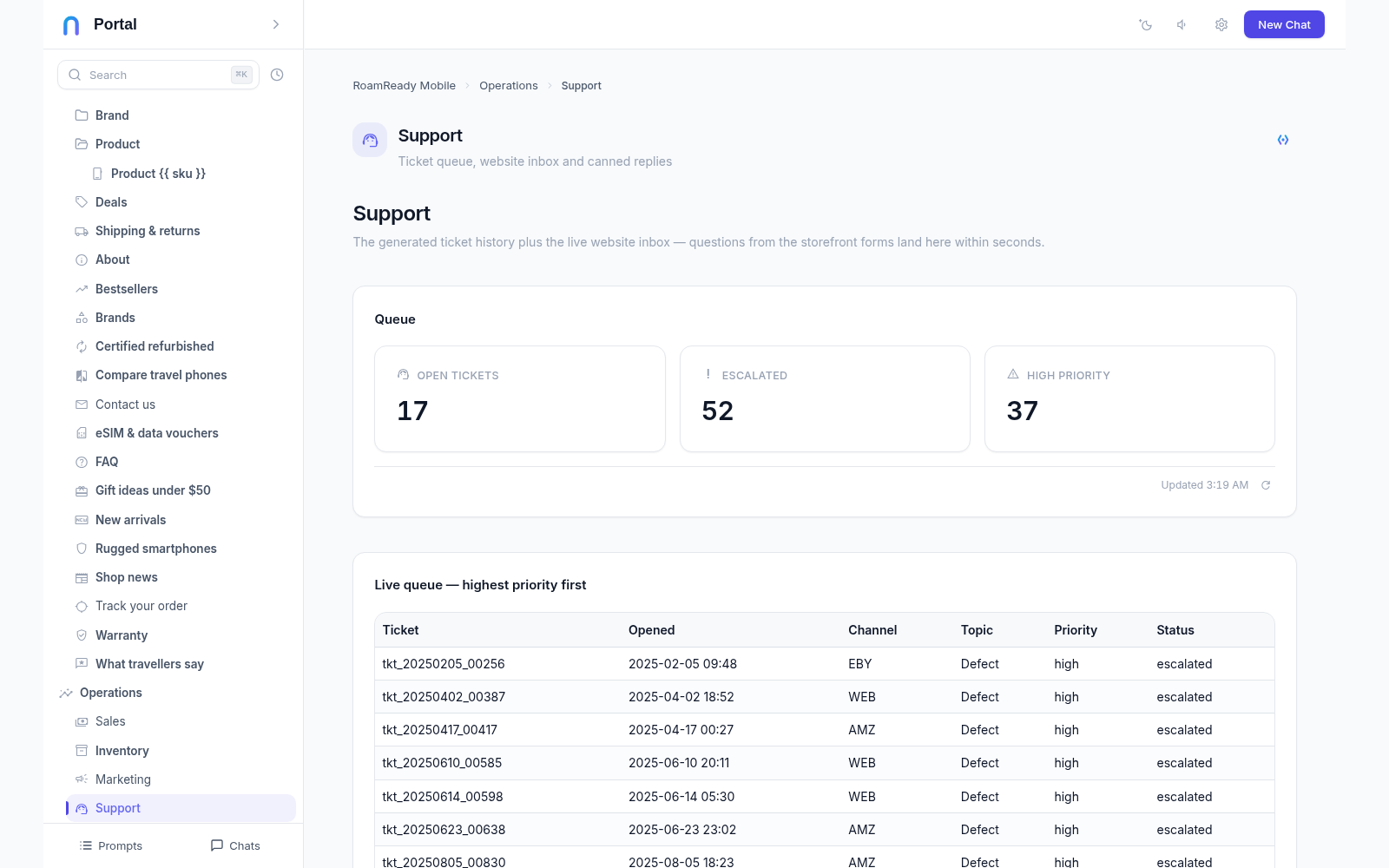Click Compare travel phones icon
The height and width of the screenshot is (868, 1389).
(82, 376)
